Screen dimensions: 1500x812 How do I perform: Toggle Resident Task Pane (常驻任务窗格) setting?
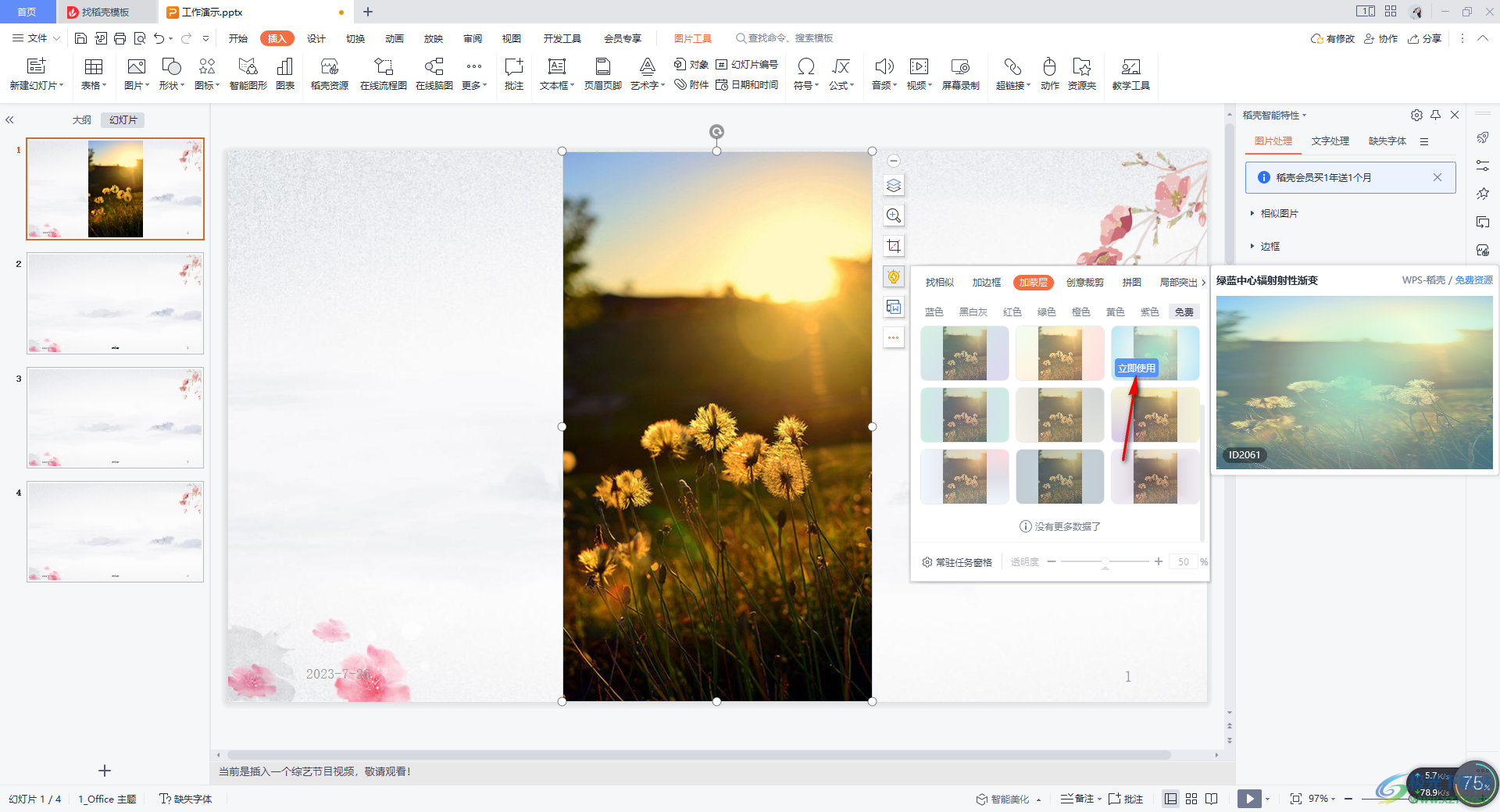click(957, 562)
